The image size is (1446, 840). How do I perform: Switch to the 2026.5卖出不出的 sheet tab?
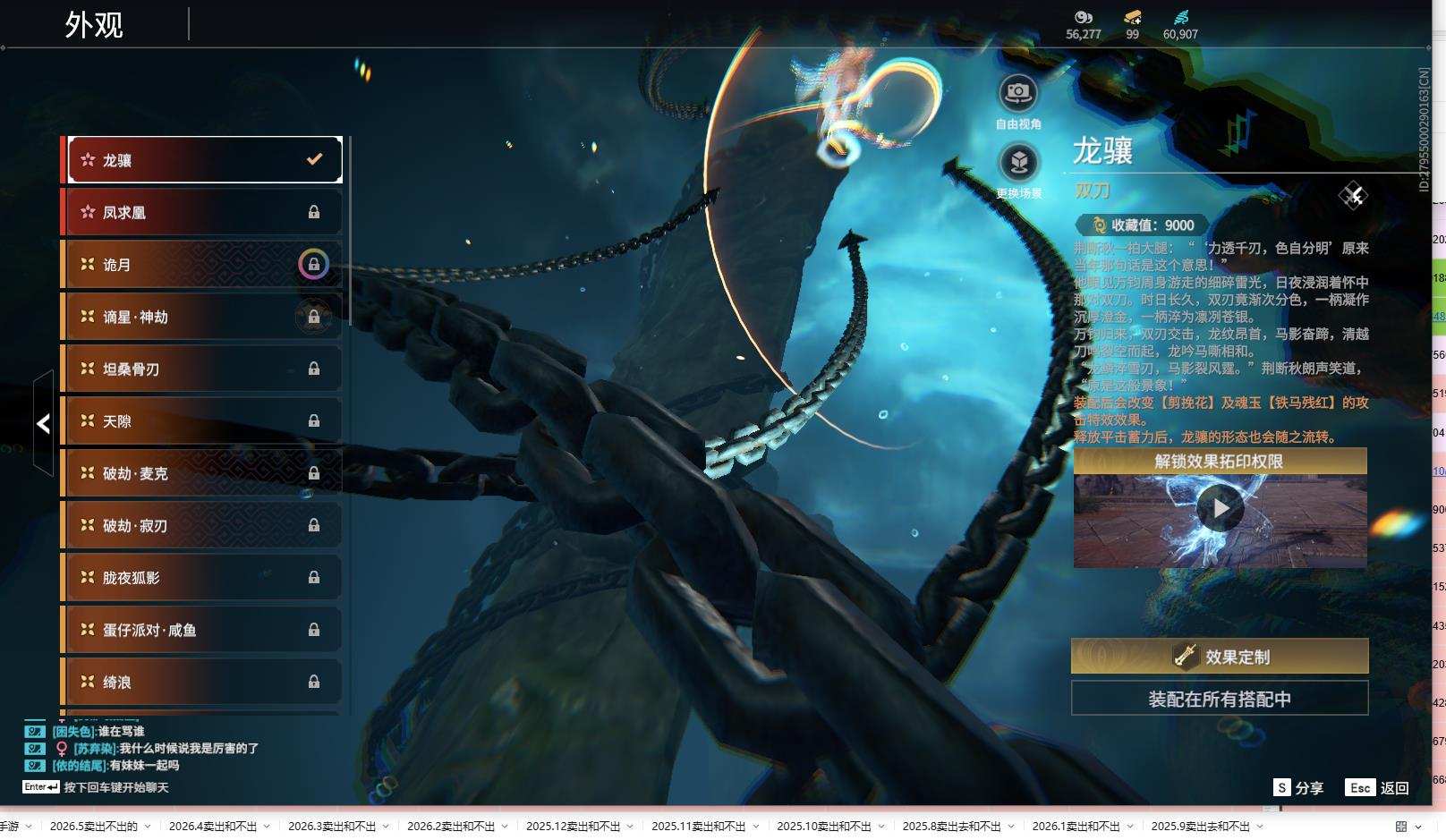[x=94, y=827]
